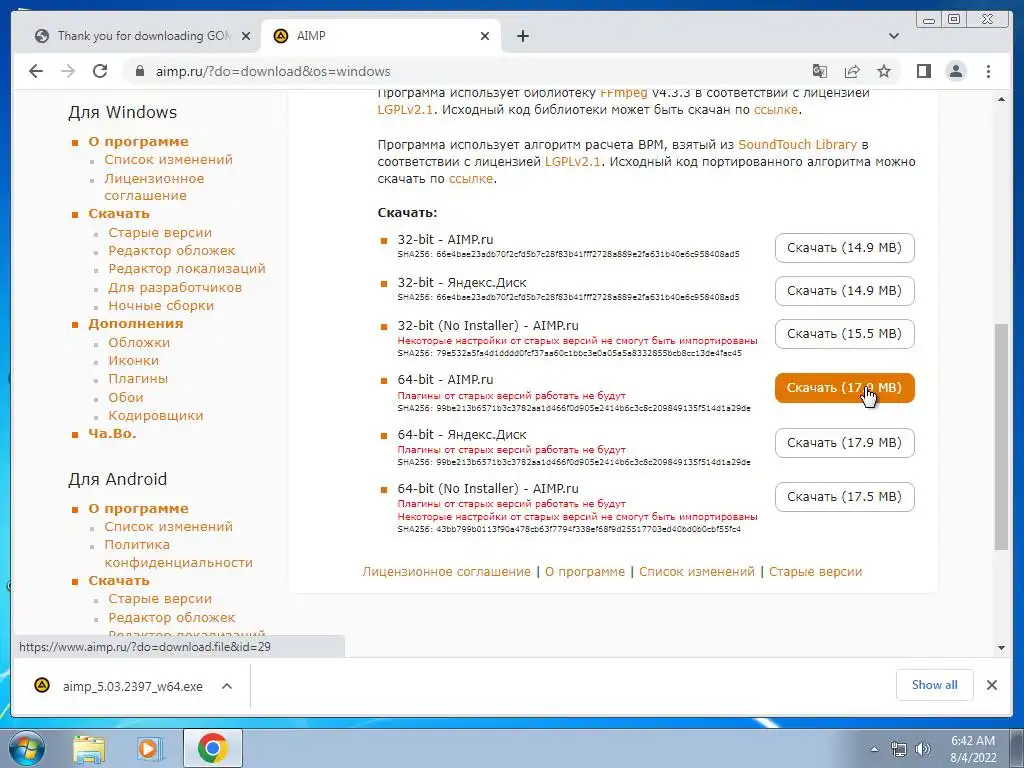
Task: Open Windows Старые версии sidebar link
Action: tap(160, 232)
